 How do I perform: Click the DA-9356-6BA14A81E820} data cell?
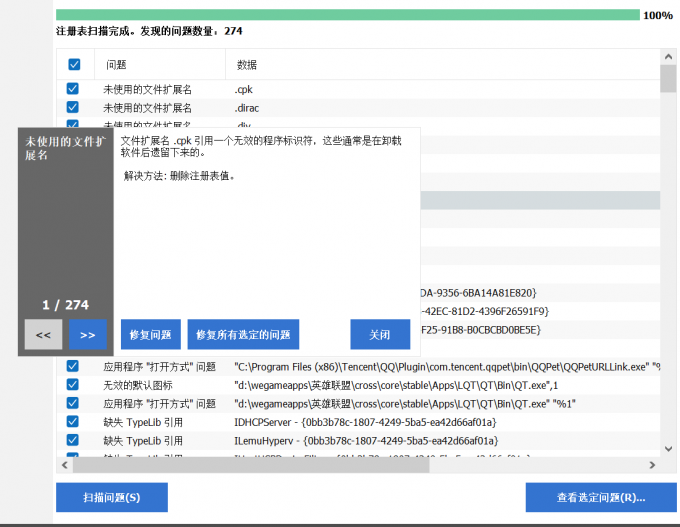click(478, 293)
